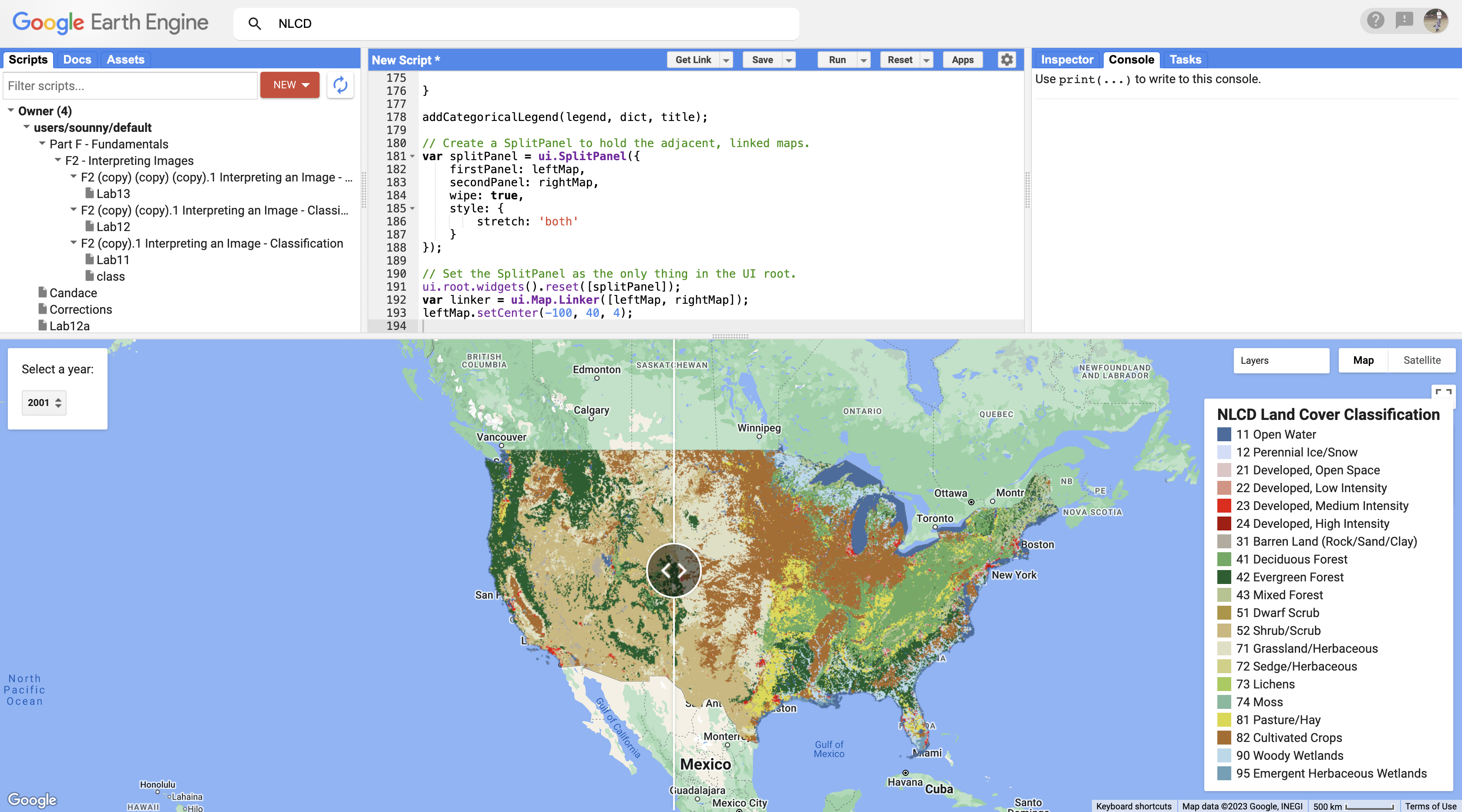
Task: Click the Google logo on the map
Action: 32,799
